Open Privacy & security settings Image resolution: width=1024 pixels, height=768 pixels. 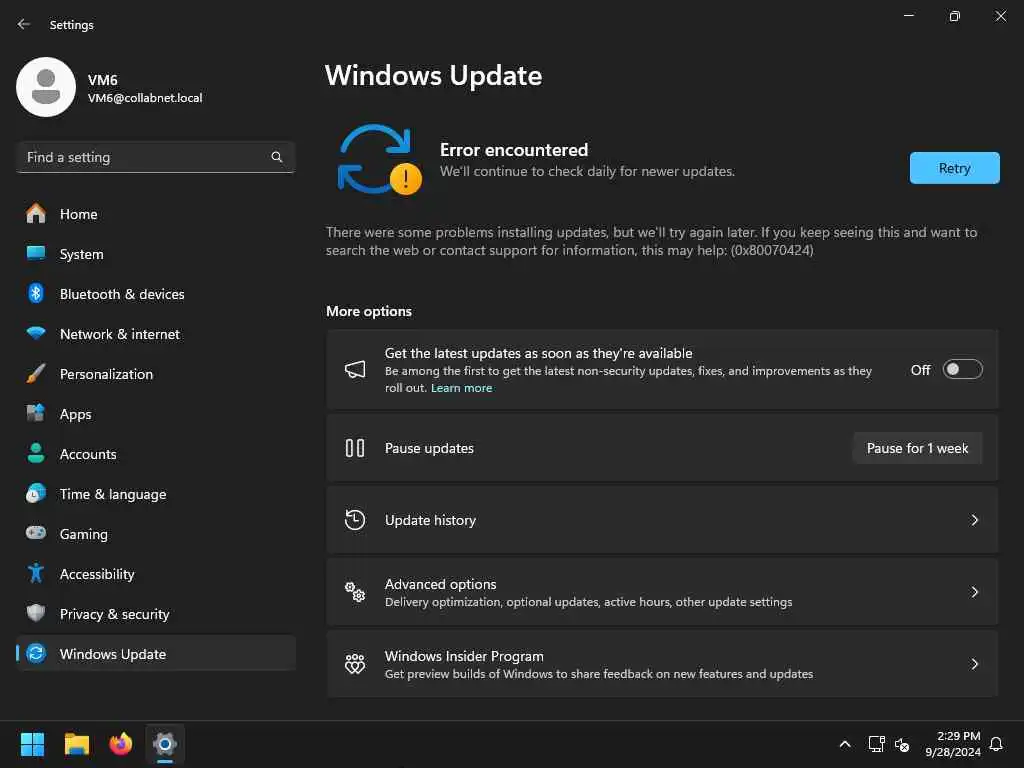tap(156, 613)
